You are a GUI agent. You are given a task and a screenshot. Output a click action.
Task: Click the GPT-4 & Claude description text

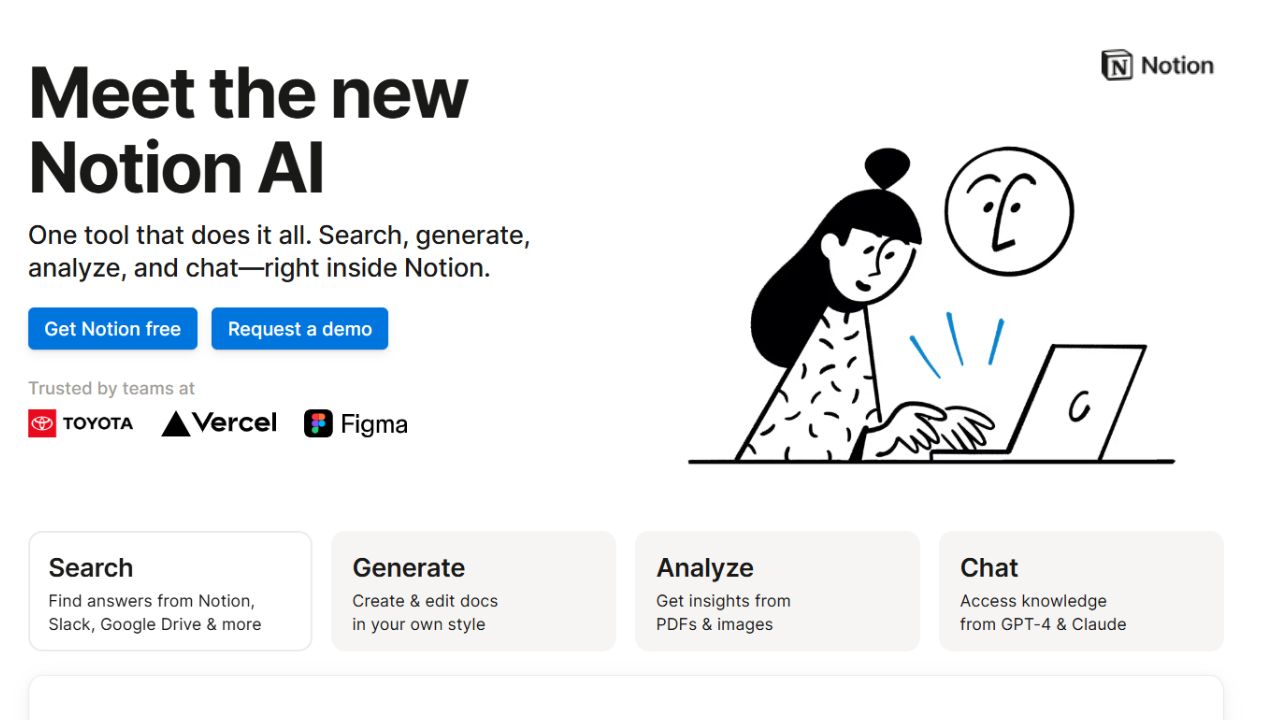1043,623
